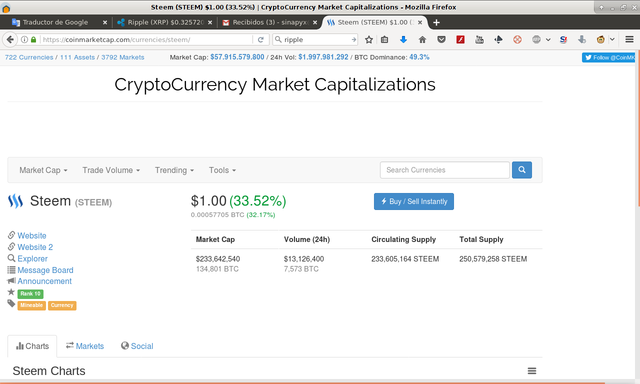This screenshot has width=640, height=384.
Task: Click Follow @CoinMK Twitter button
Action: click(609, 58)
